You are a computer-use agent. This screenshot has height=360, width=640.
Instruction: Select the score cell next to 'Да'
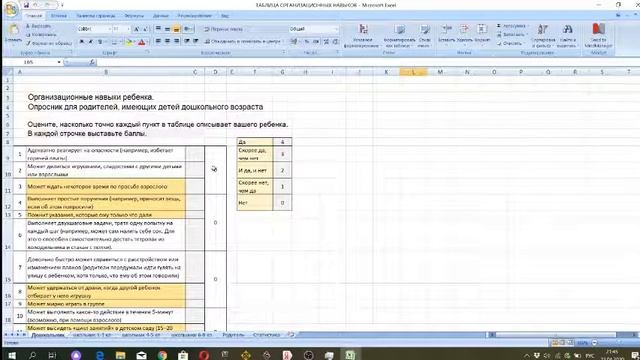282,142
